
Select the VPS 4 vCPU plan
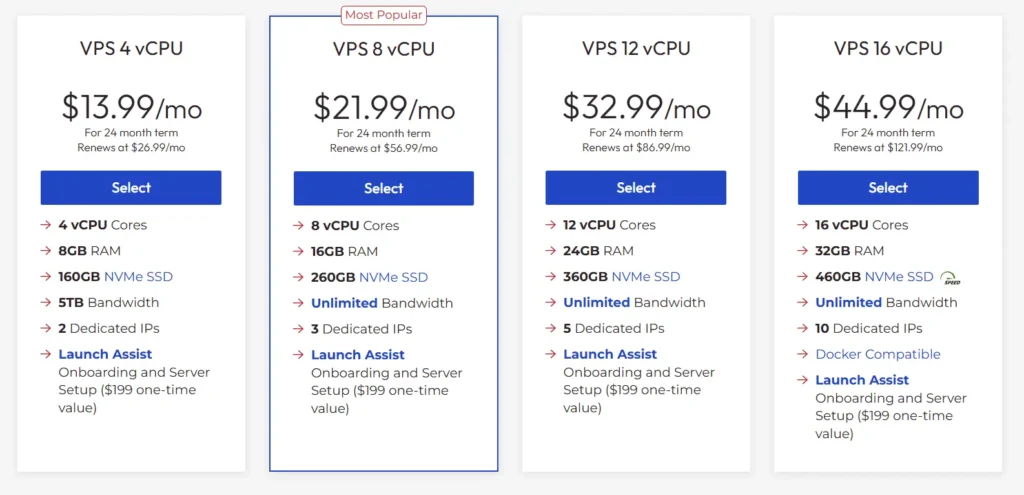(131, 187)
